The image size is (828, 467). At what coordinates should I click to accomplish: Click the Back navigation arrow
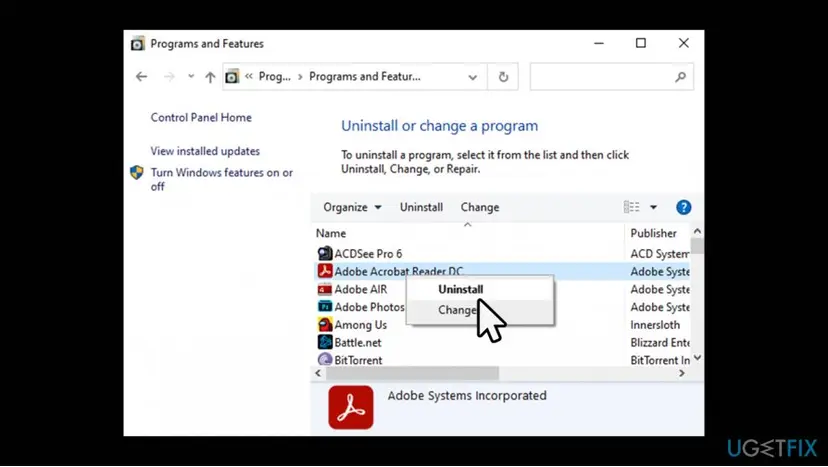[x=142, y=77]
